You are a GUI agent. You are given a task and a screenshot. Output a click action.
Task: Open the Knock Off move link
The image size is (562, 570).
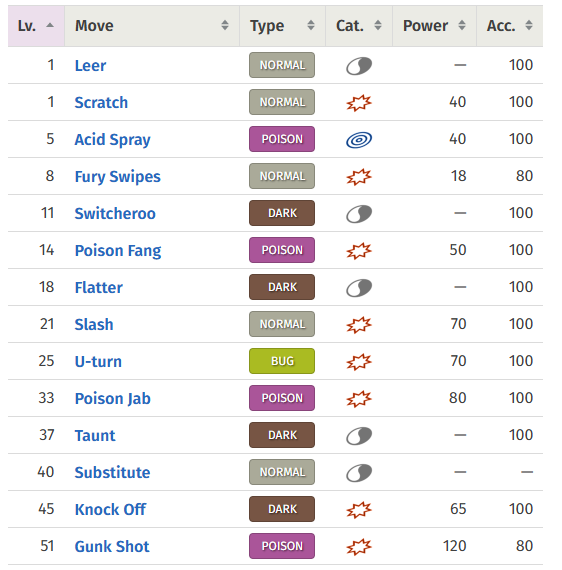(110, 509)
